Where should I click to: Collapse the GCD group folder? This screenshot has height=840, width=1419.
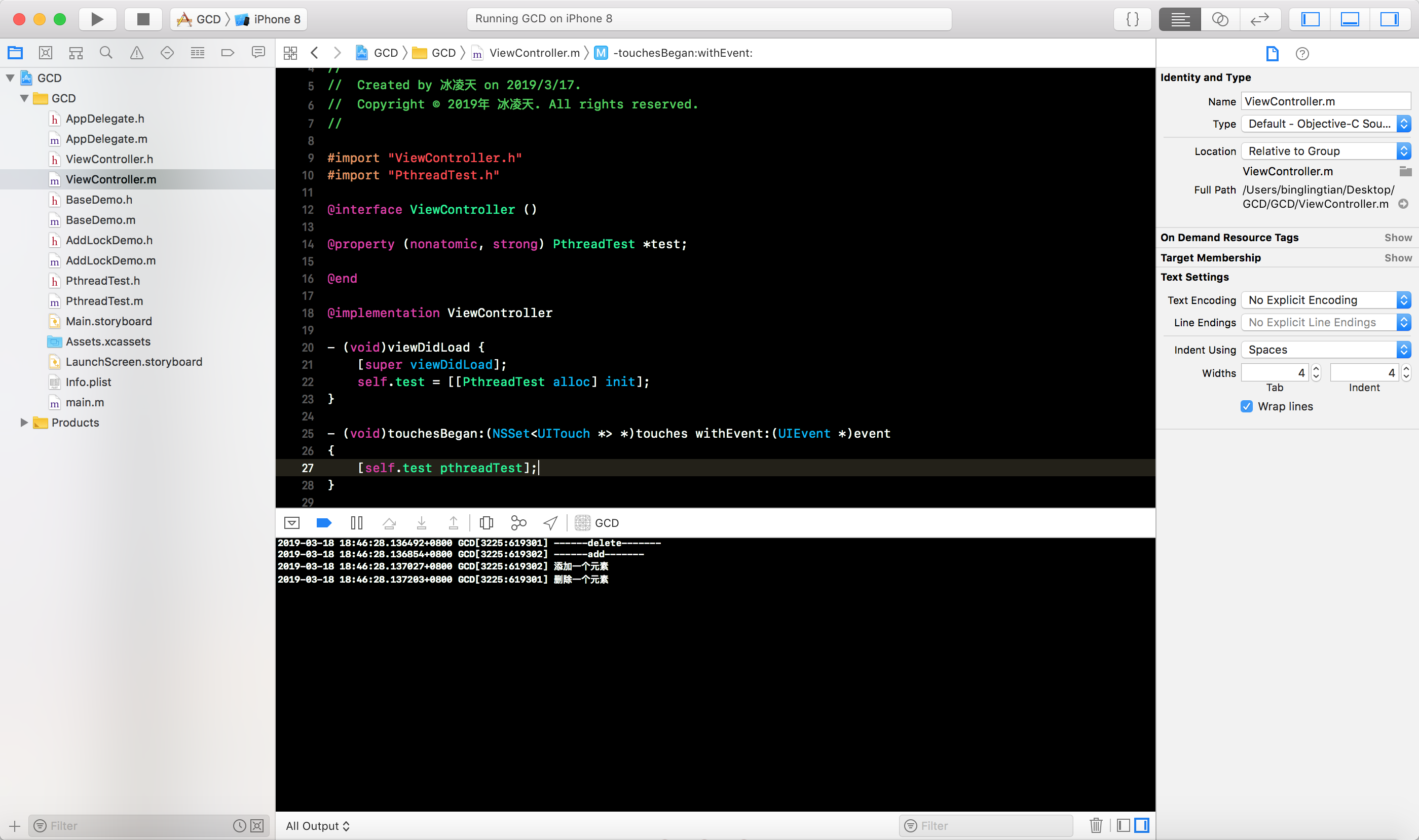tap(24, 98)
